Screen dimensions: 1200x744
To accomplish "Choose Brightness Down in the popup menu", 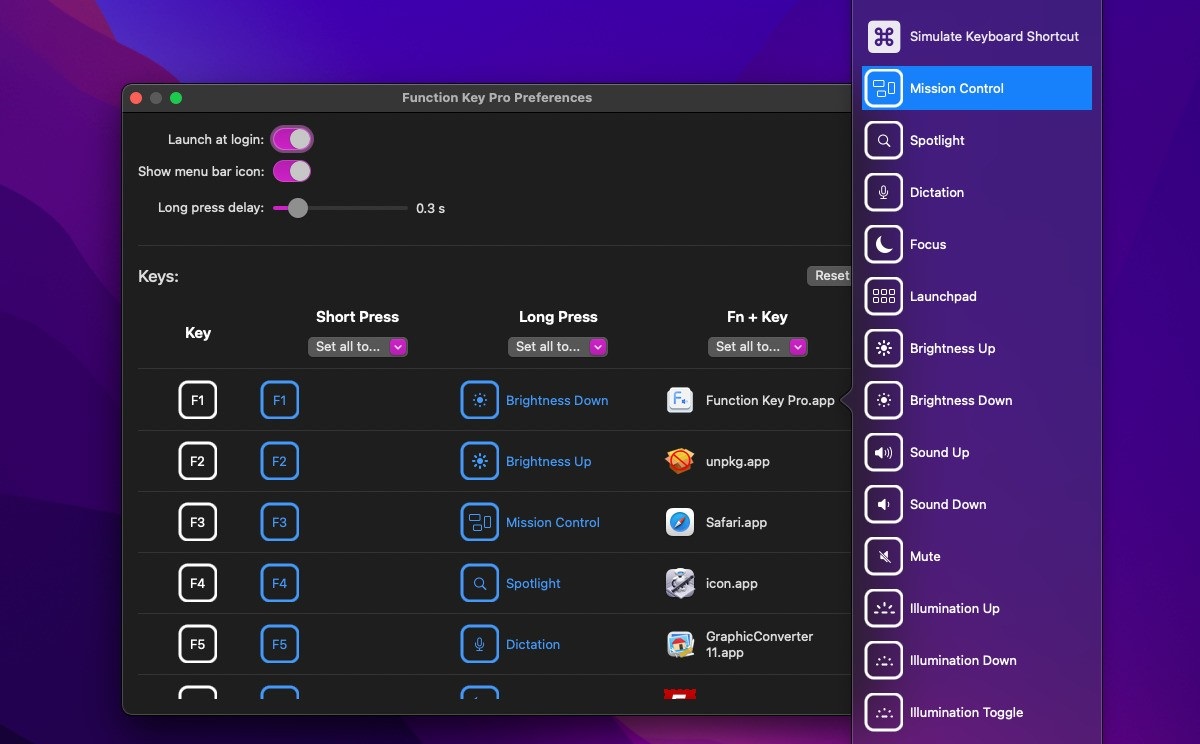I will click(x=977, y=400).
